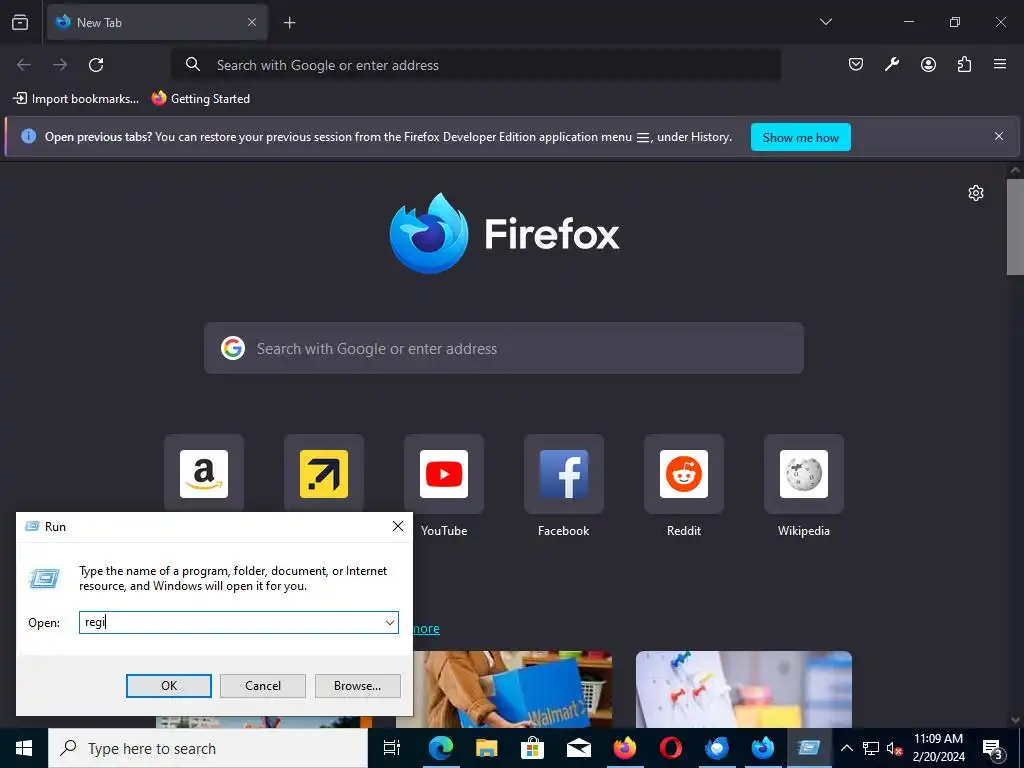Select the Run window taskbar button
Image resolution: width=1024 pixels, height=768 pixels.
(808, 748)
